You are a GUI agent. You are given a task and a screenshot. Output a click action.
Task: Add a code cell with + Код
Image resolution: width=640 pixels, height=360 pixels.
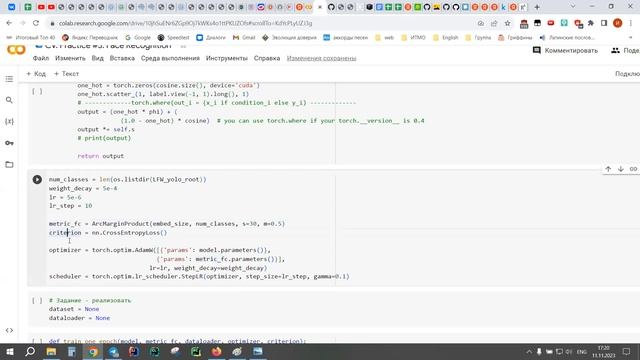coord(36,74)
